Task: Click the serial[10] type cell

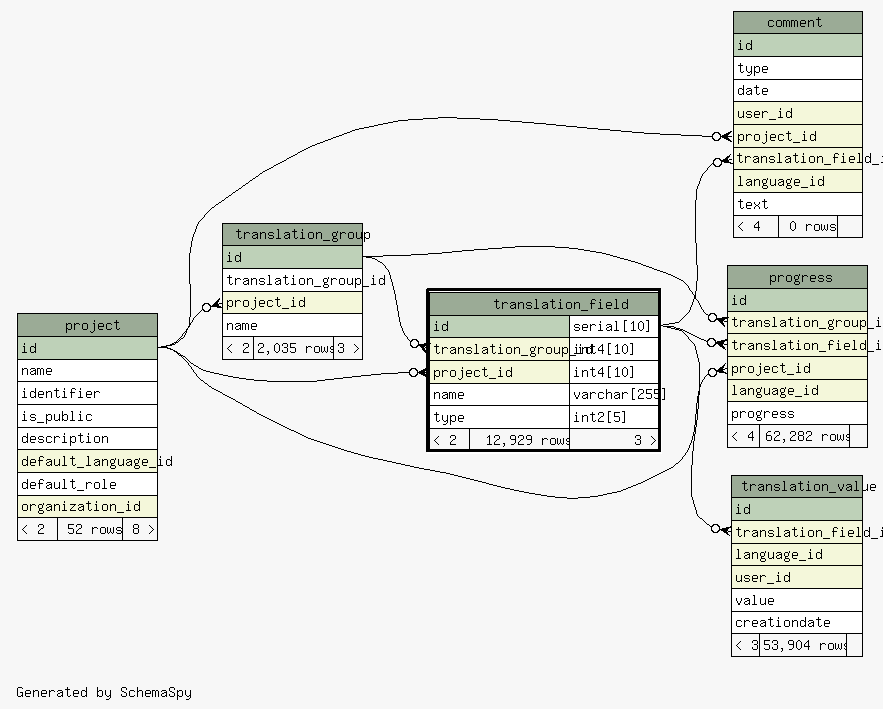Action: pyautogui.click(x=613, y=327)
